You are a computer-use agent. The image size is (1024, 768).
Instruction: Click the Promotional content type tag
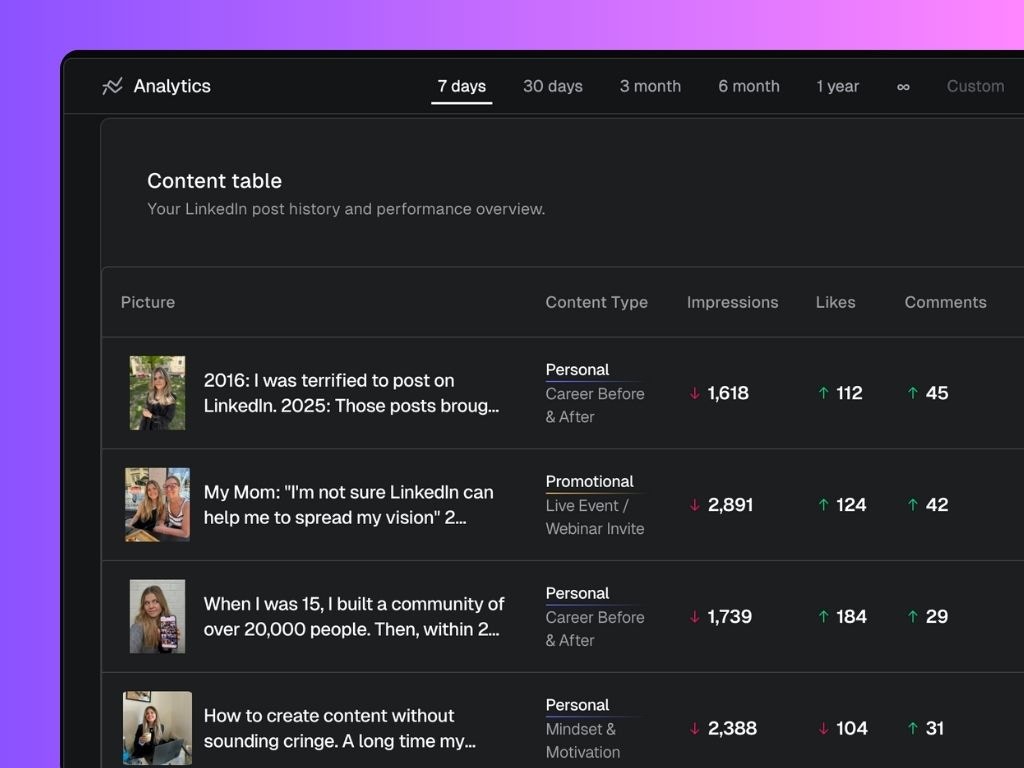(x=590, y=481)
